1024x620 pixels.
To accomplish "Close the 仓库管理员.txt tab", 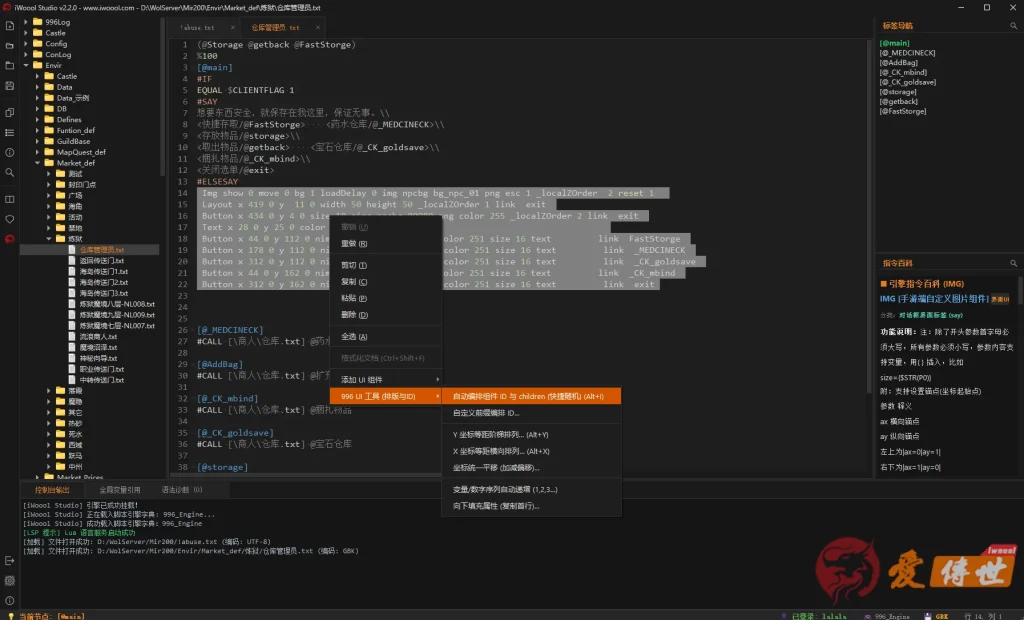I will pyautogui.click(x=317, y=27).
